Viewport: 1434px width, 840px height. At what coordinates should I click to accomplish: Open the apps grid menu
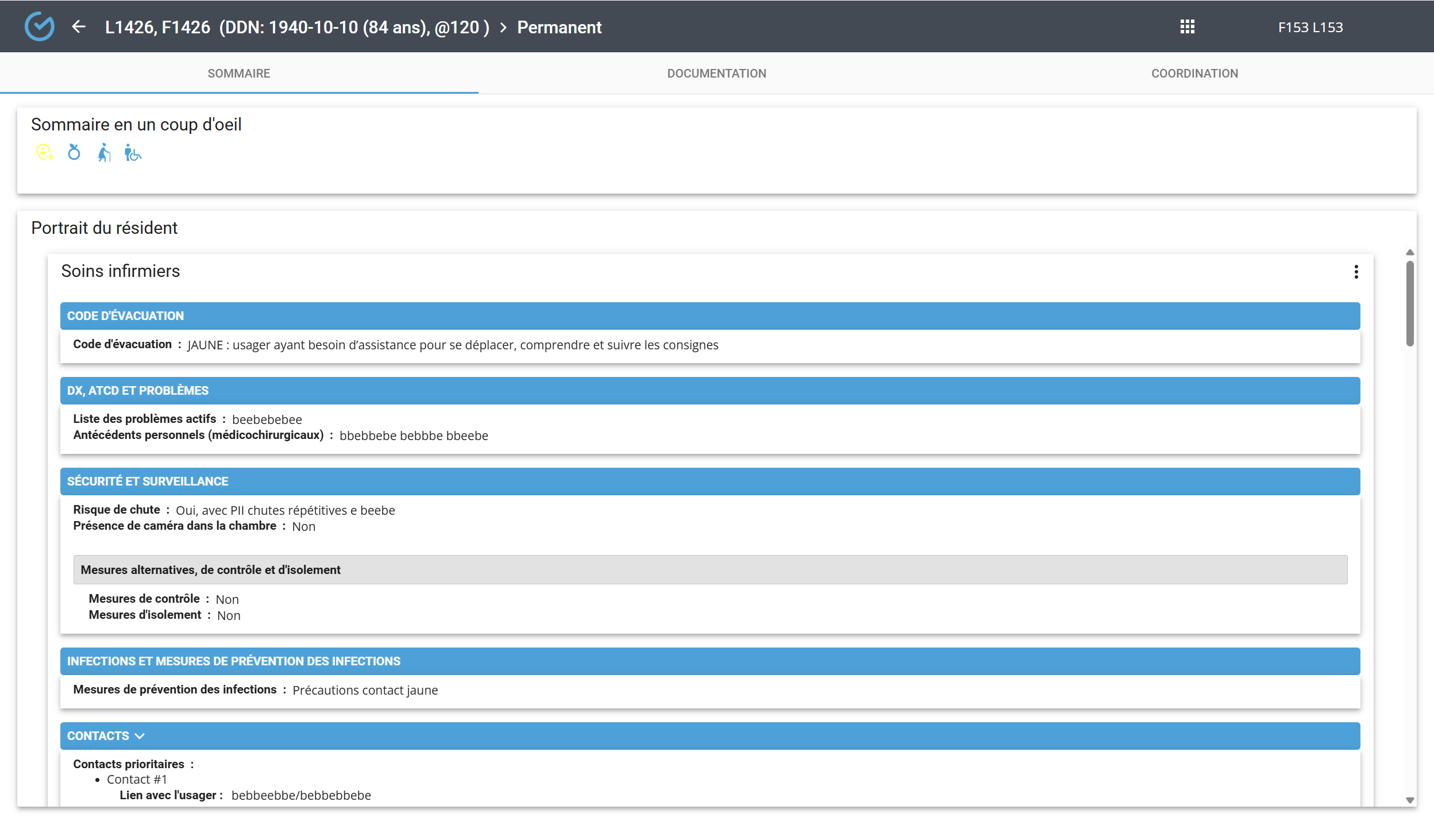(1187, 27)
